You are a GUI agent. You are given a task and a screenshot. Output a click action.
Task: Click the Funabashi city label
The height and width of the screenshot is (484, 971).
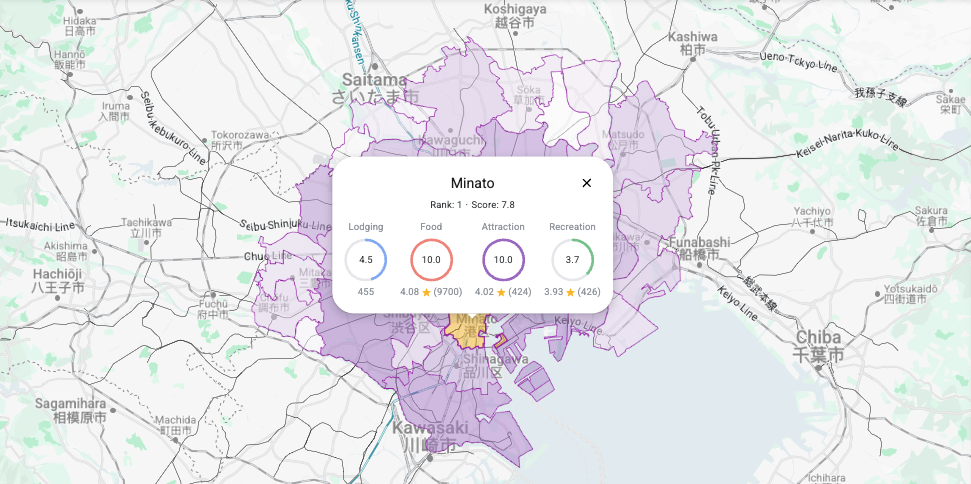pos(700,248)
